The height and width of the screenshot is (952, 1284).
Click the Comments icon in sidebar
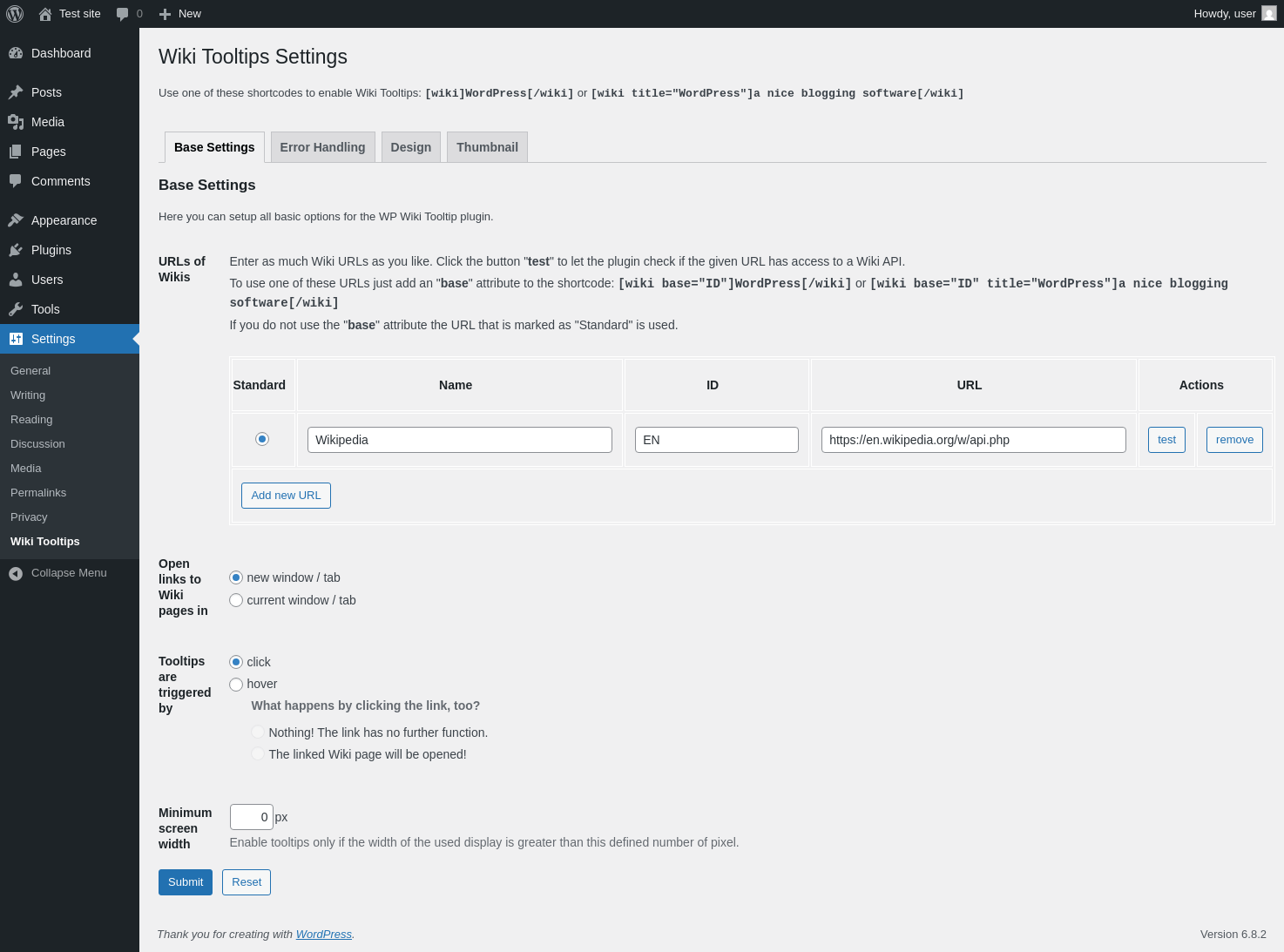click(16, 181)
